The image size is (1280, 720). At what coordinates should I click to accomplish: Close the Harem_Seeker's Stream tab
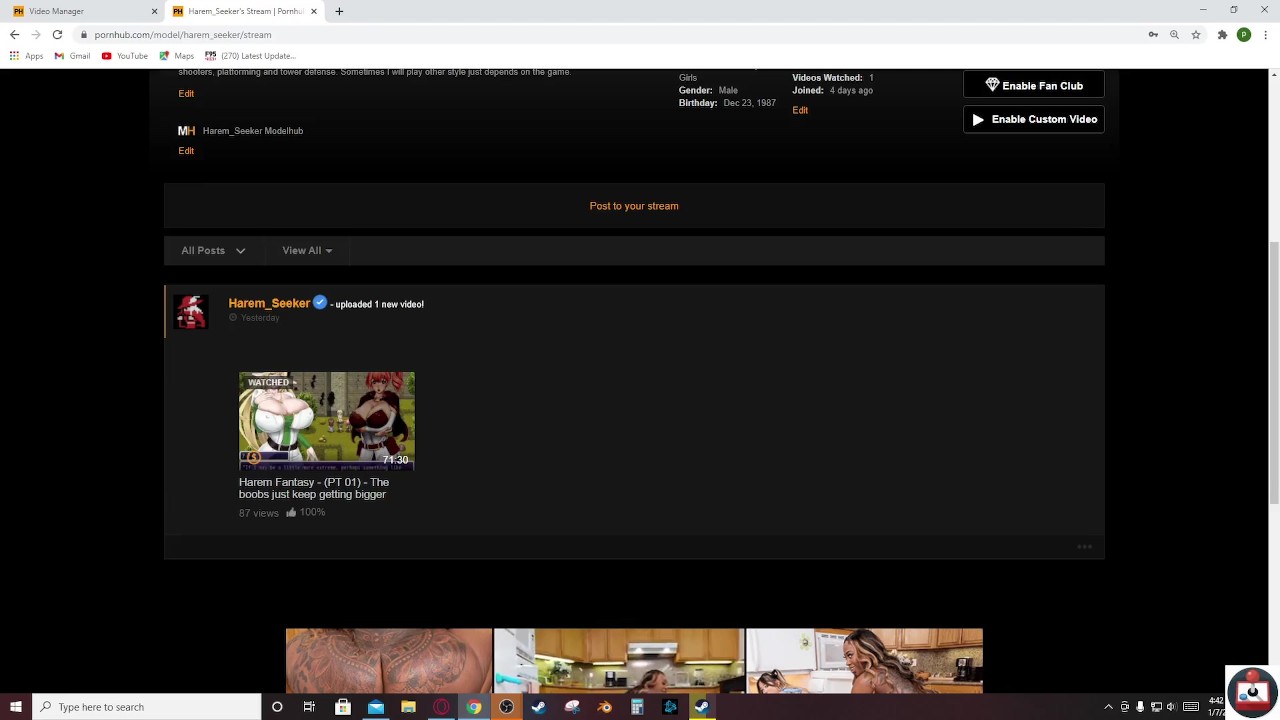(x=314, y=11)
